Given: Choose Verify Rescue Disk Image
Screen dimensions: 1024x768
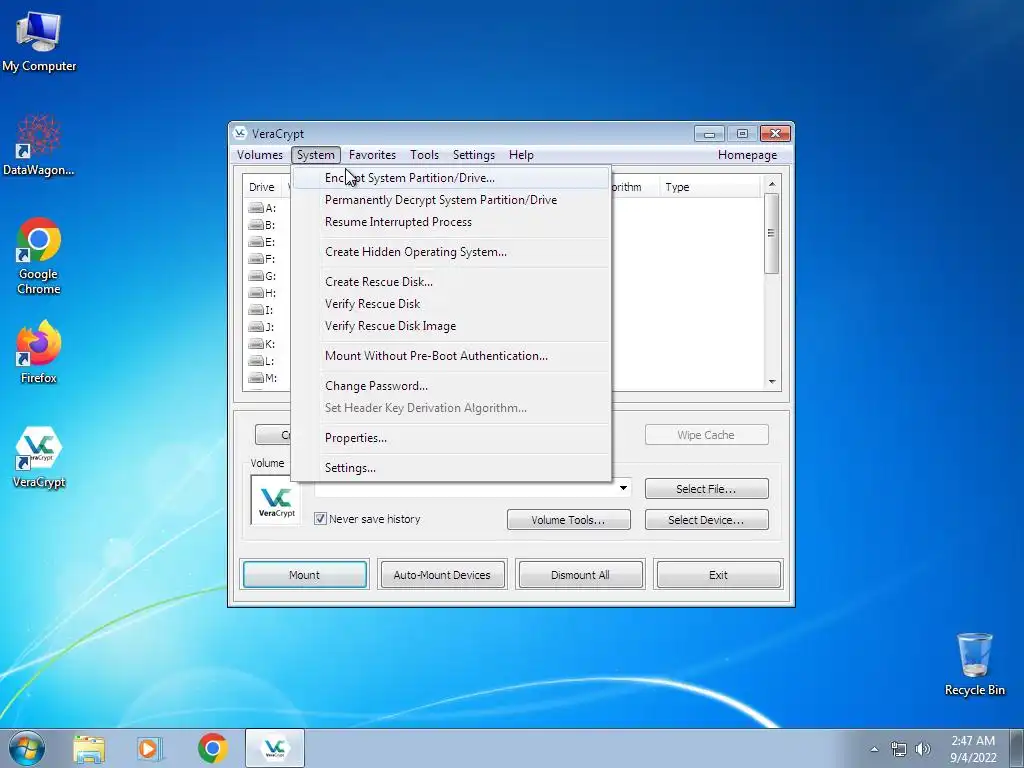Looking at the screenshot, I should point(451,327).
